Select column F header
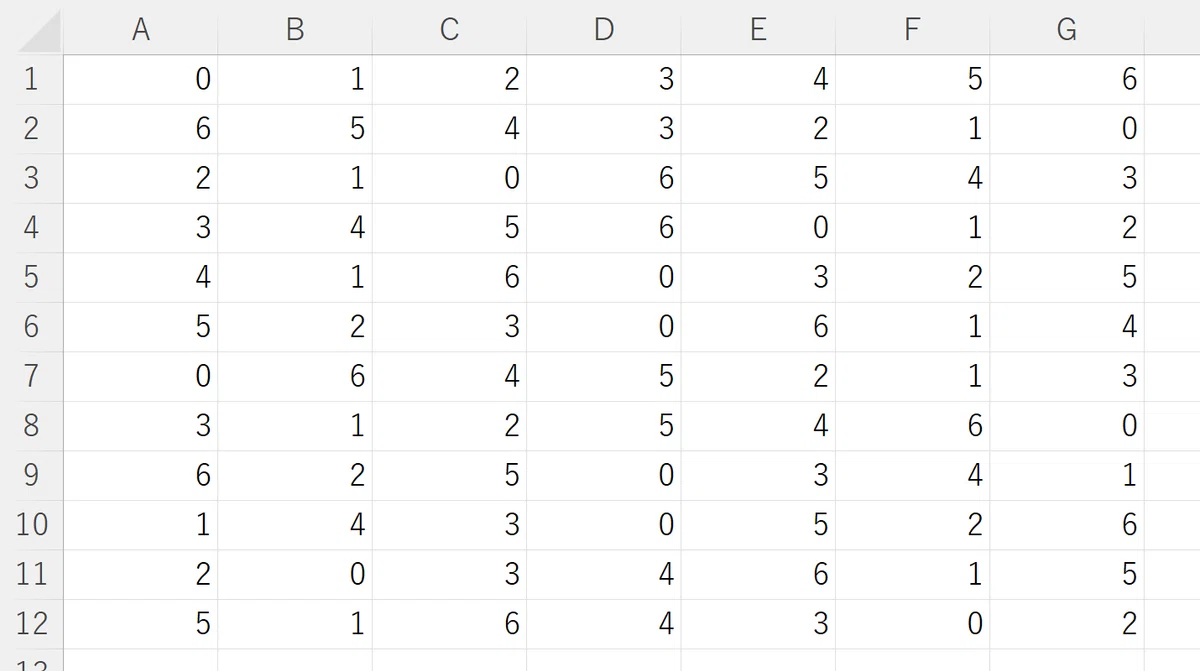This screenshot has height=671, width=1200. [x=912, y=28]
